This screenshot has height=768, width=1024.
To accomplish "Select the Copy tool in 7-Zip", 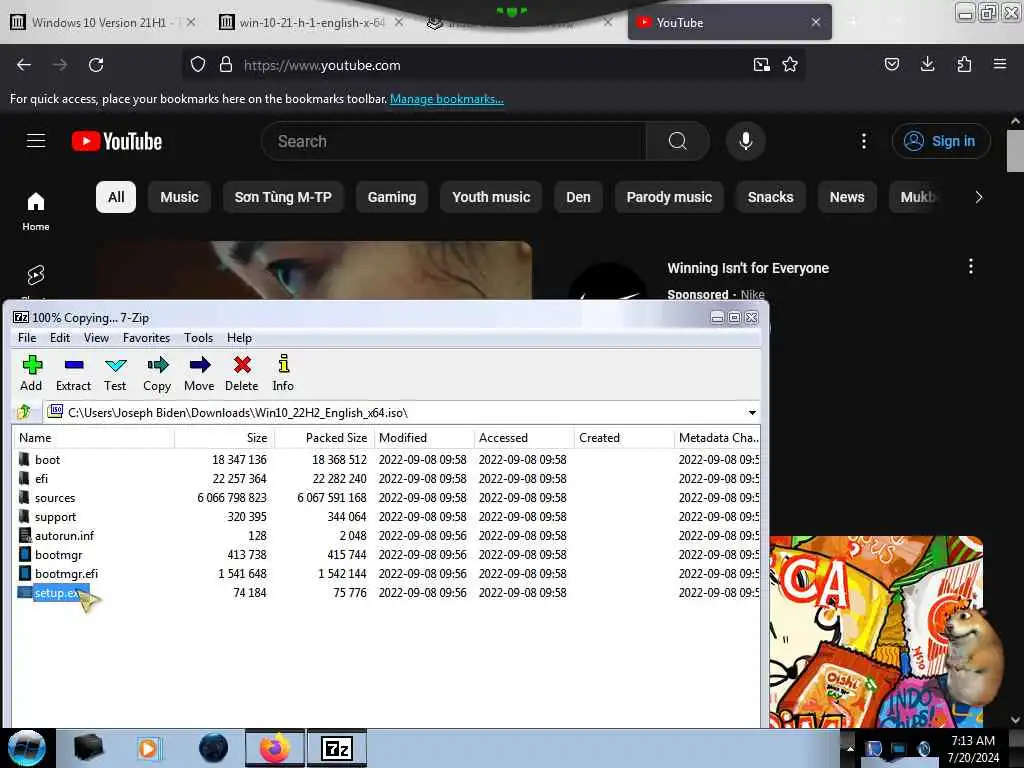I will coord(157,374).
